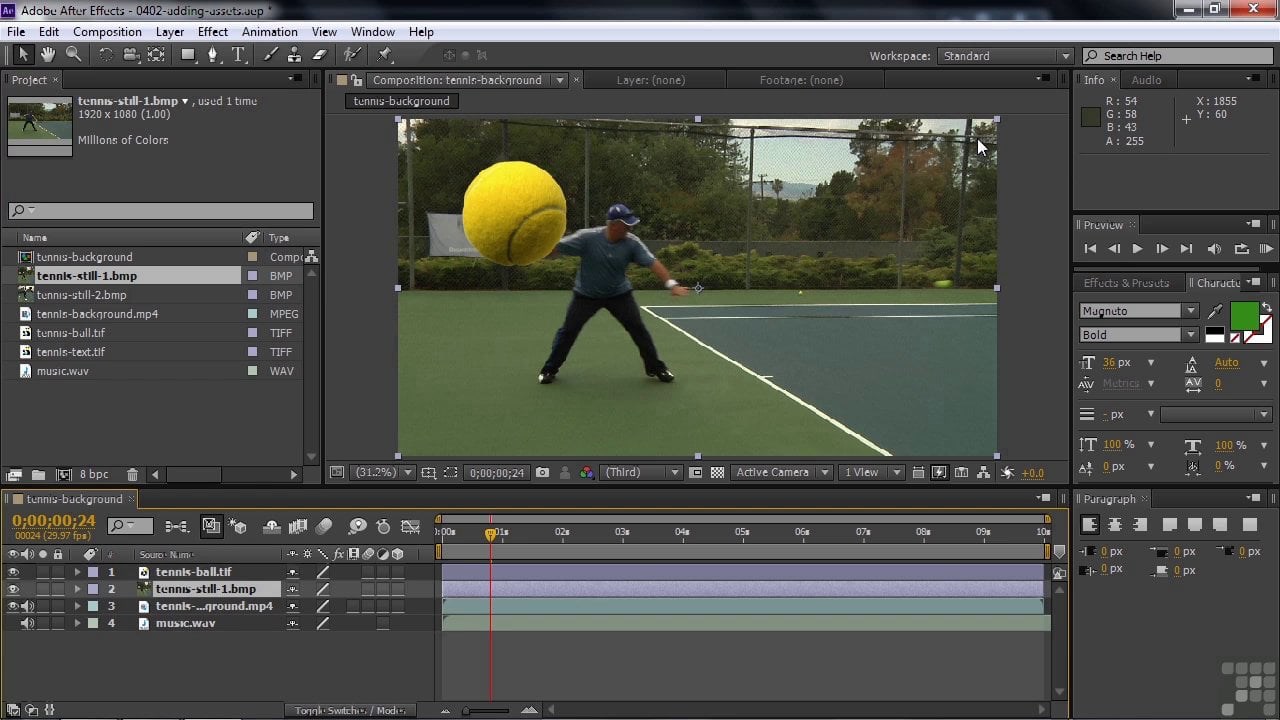Open the Graph Editor

tap(411, 527)
